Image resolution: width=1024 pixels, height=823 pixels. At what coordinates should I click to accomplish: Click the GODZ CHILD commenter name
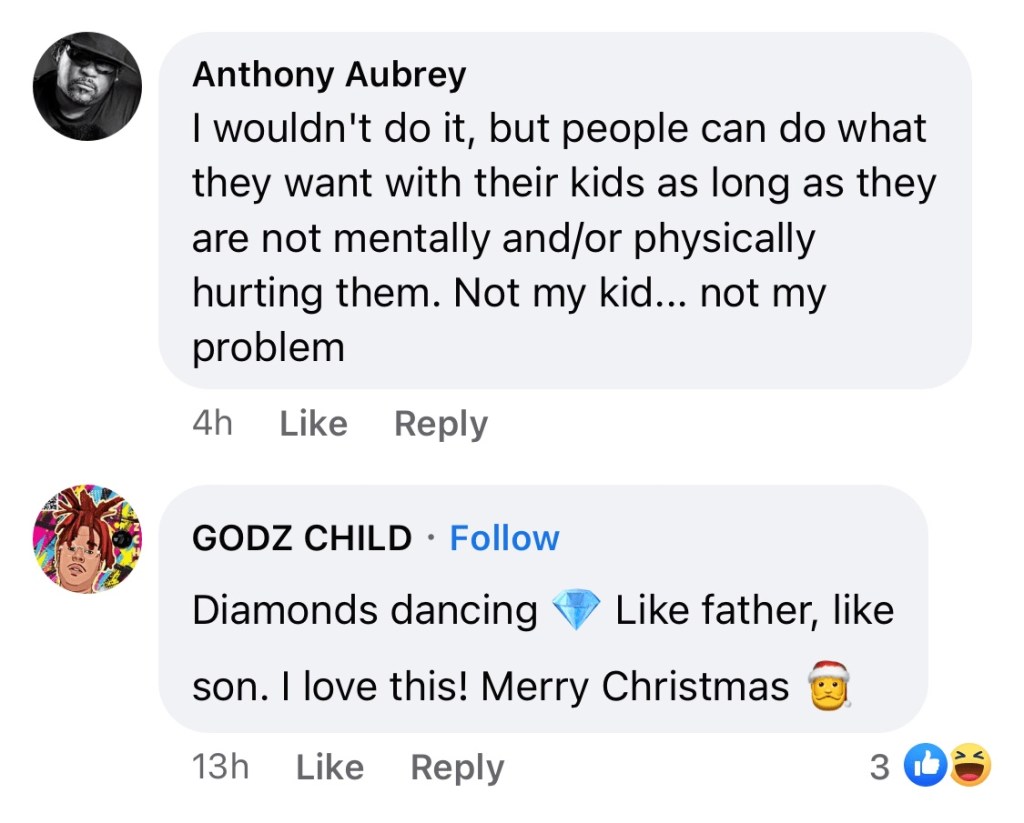(x=301, y=538)
